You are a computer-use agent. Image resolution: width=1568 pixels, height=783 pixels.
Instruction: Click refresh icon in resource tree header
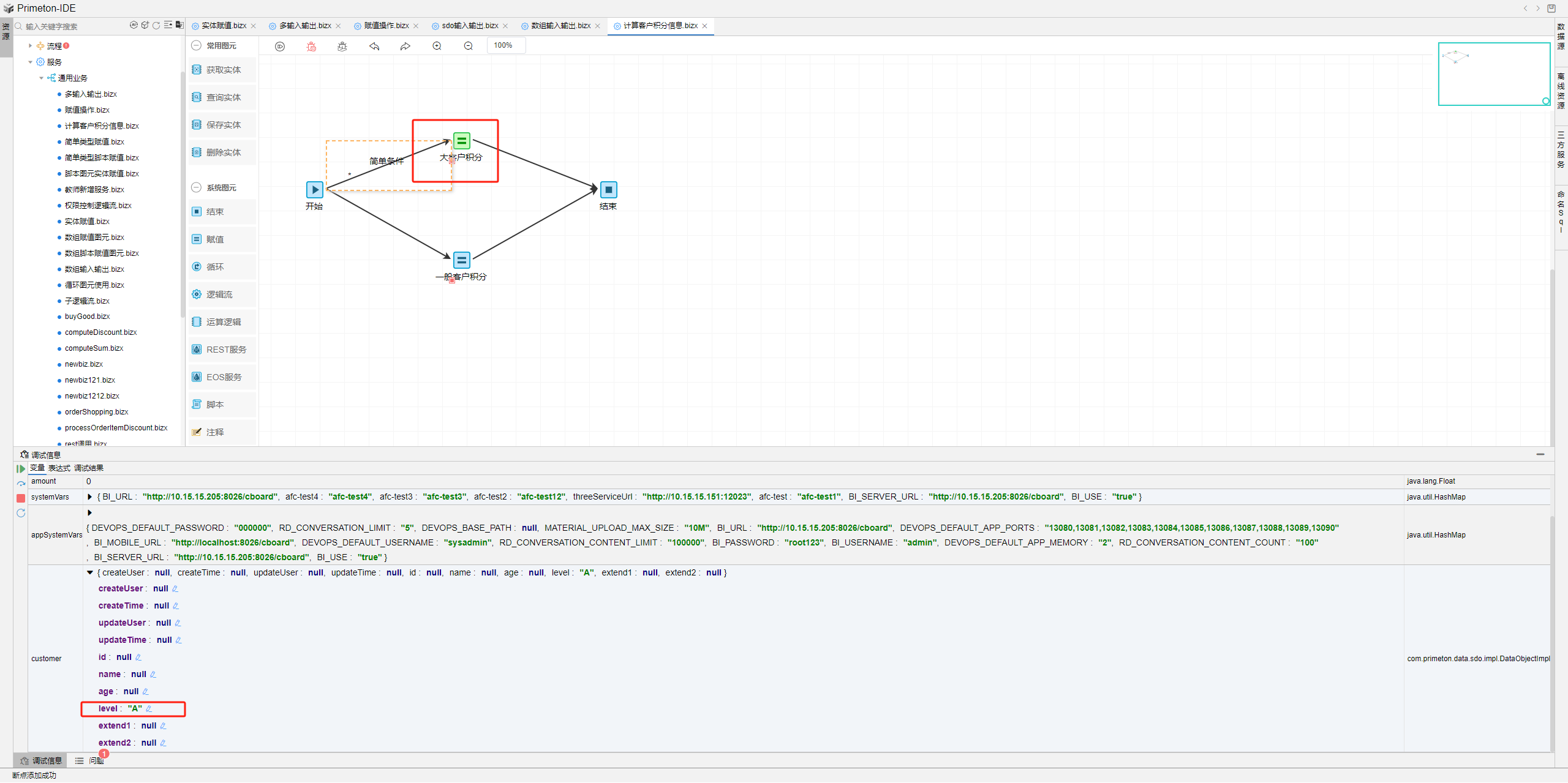[x=156, y=26]
